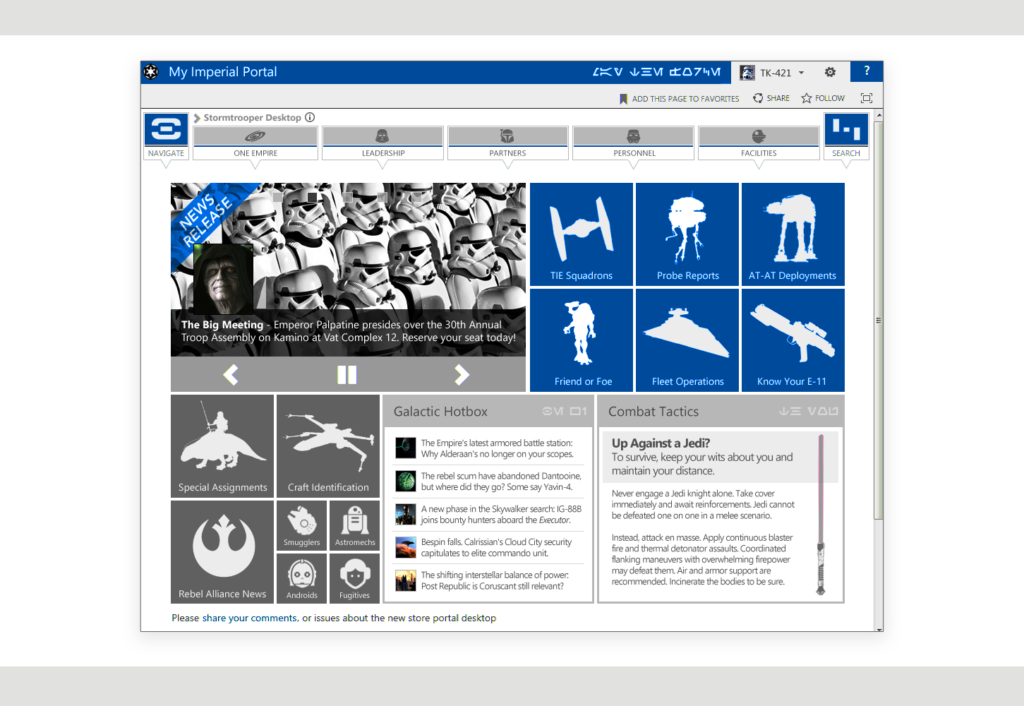Pause the news slideshow
The width and height of the screenshot is (1024, 706).
pos(347,374)
